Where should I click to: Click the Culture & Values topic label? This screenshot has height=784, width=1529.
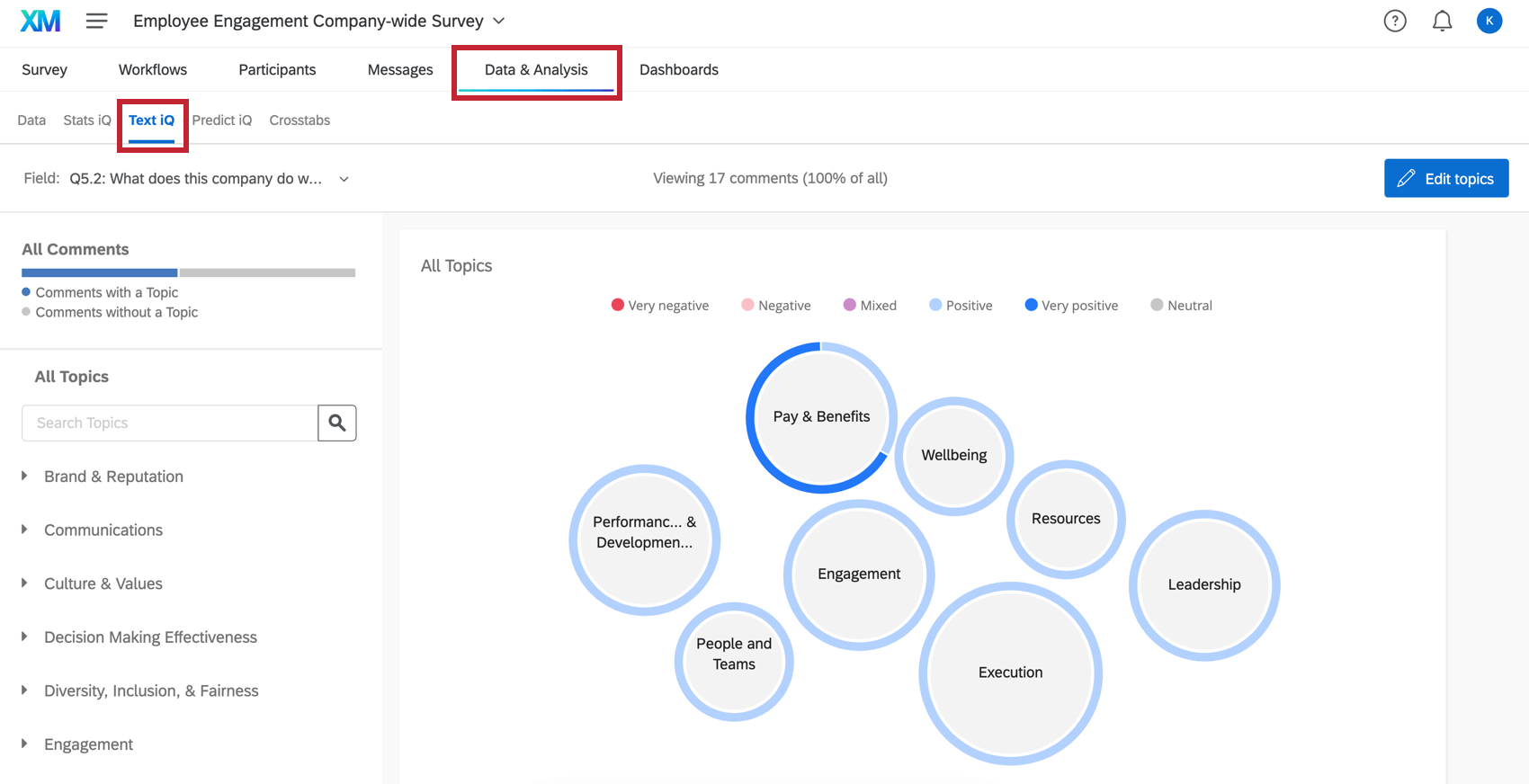(x=103, y=584)
